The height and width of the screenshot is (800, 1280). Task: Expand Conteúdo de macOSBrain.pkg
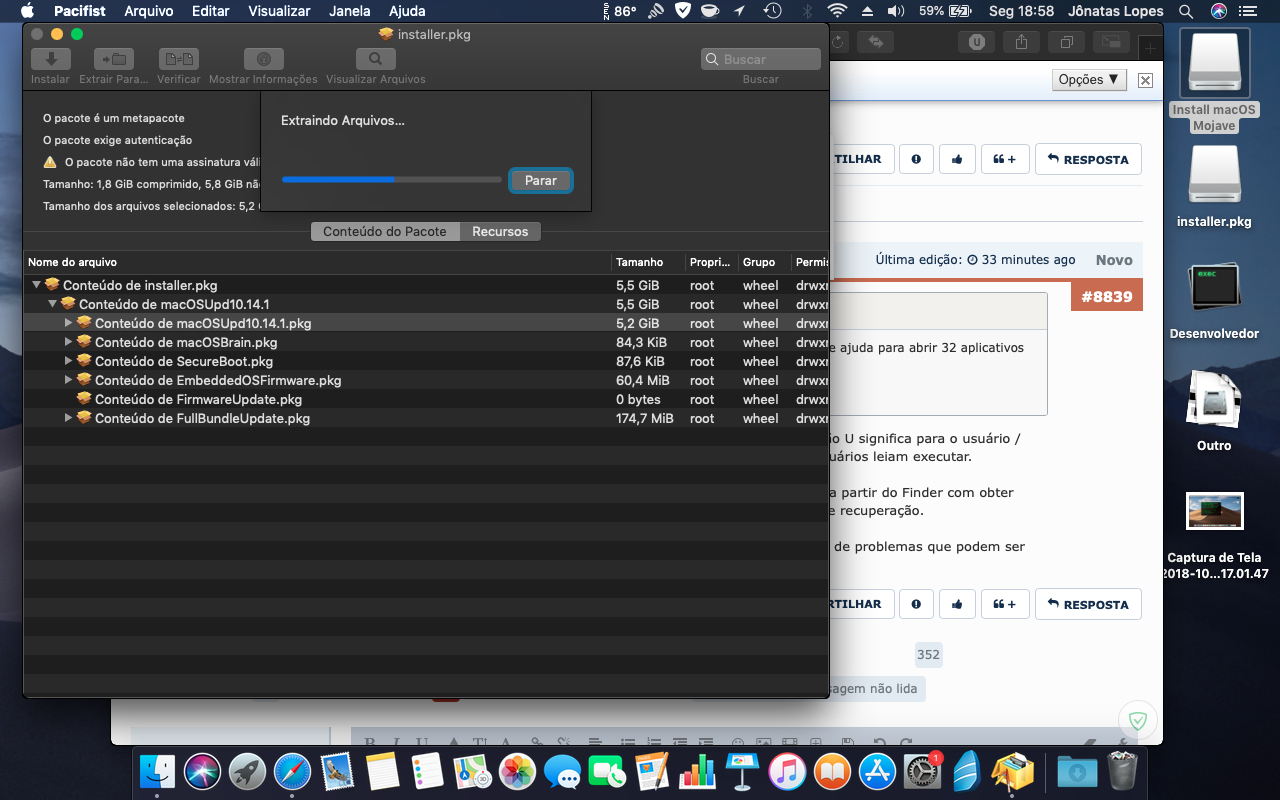point(69,342)
